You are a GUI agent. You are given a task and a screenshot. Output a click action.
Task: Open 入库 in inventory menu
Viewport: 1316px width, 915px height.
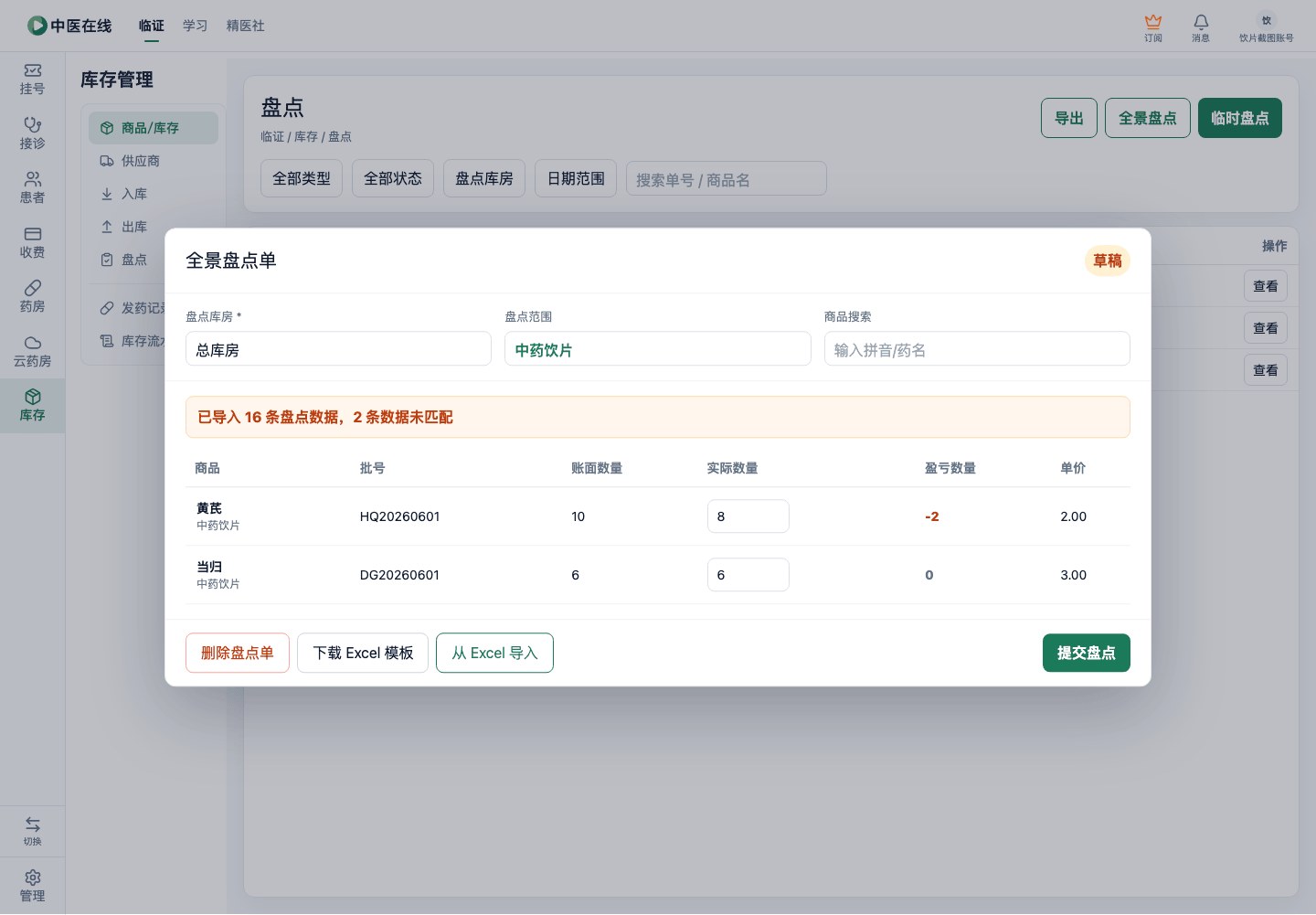pos(154,194)
